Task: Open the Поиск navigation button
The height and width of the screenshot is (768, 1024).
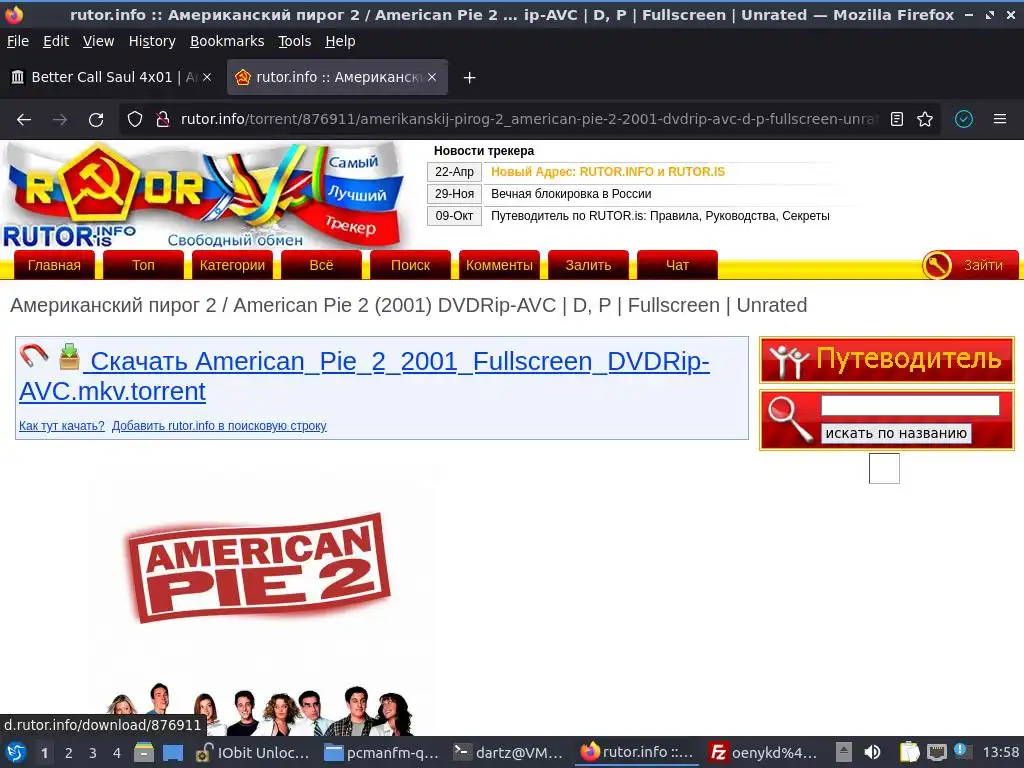Action: point(410,265)
